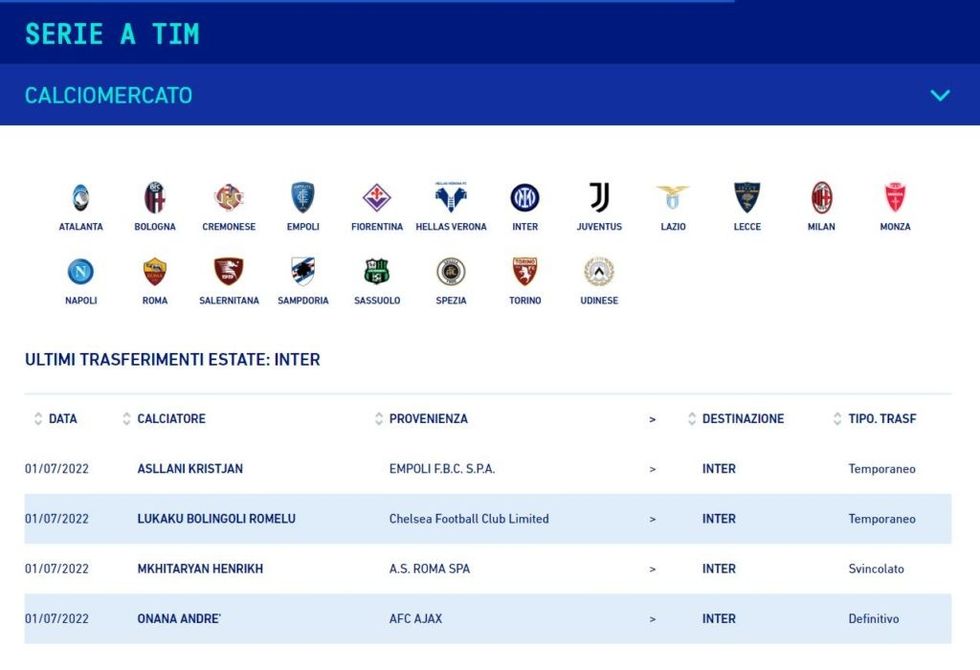
Task: Select the Fiorentina club logo
Action: [x=377, y=198]
